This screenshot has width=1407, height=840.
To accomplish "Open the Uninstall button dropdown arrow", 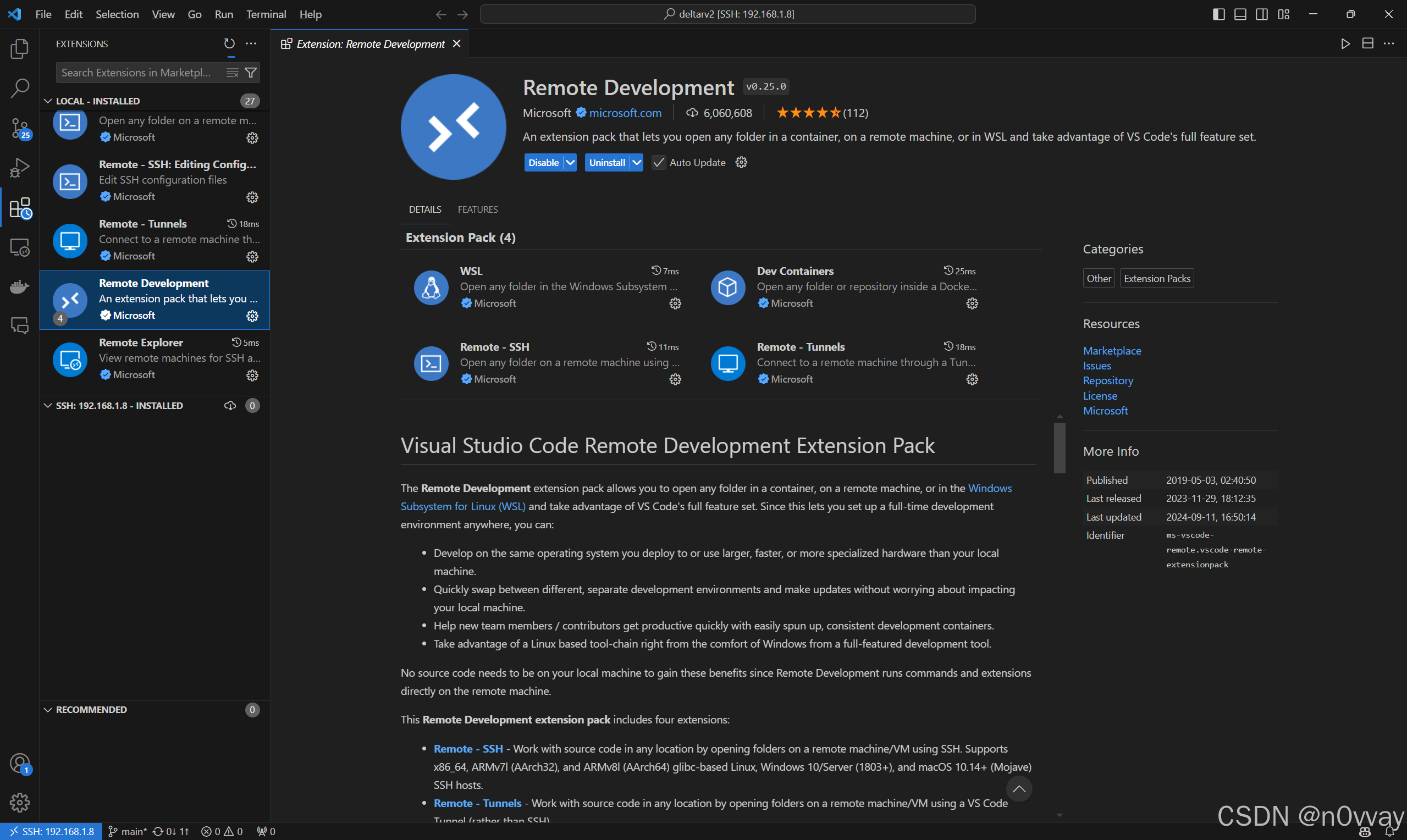I will click(x=637, y=163).
